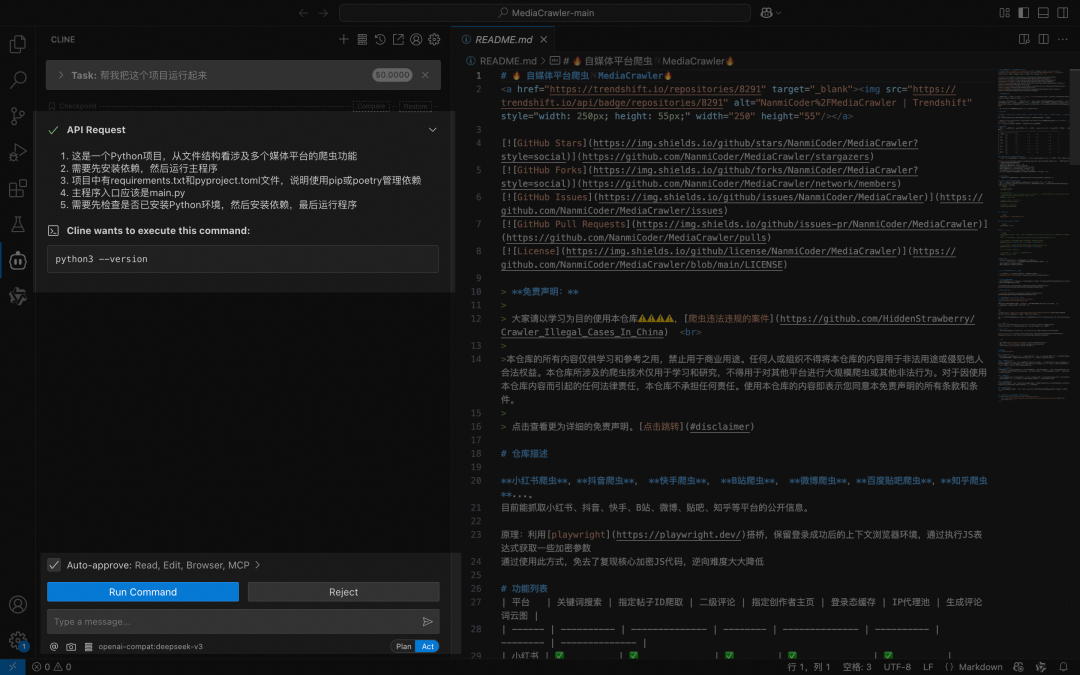Open notifications bell in status bar
The height and width of the screenshot is (675, 1080).
point(1063,667)
